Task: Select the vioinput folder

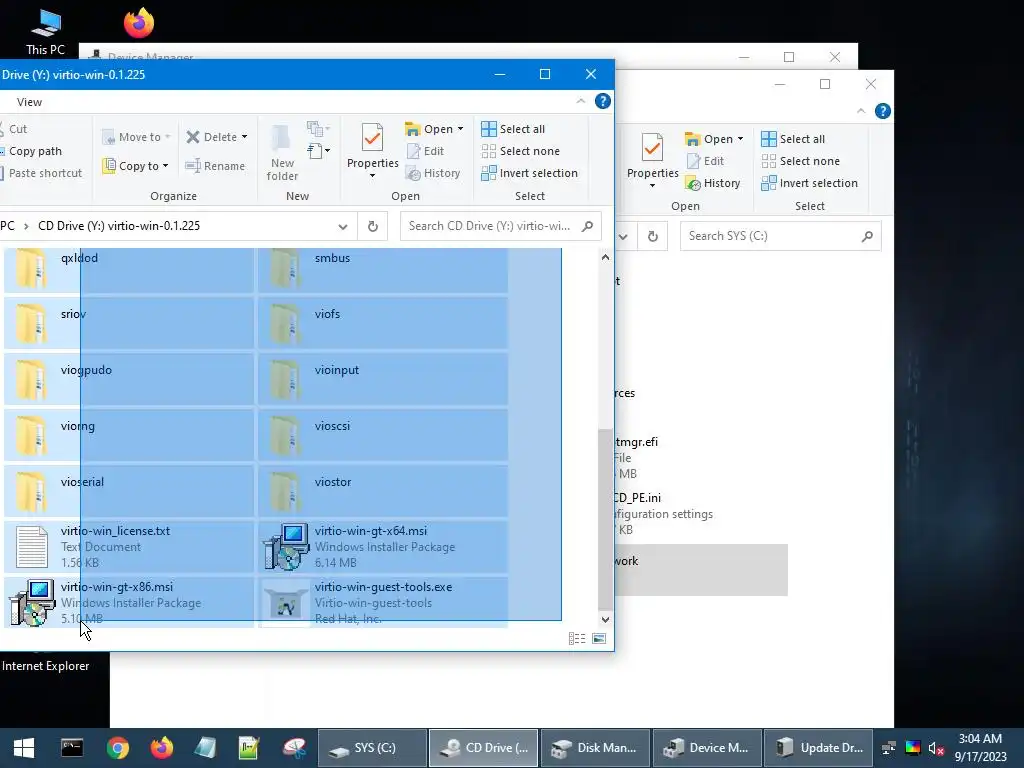Action: 383,379
